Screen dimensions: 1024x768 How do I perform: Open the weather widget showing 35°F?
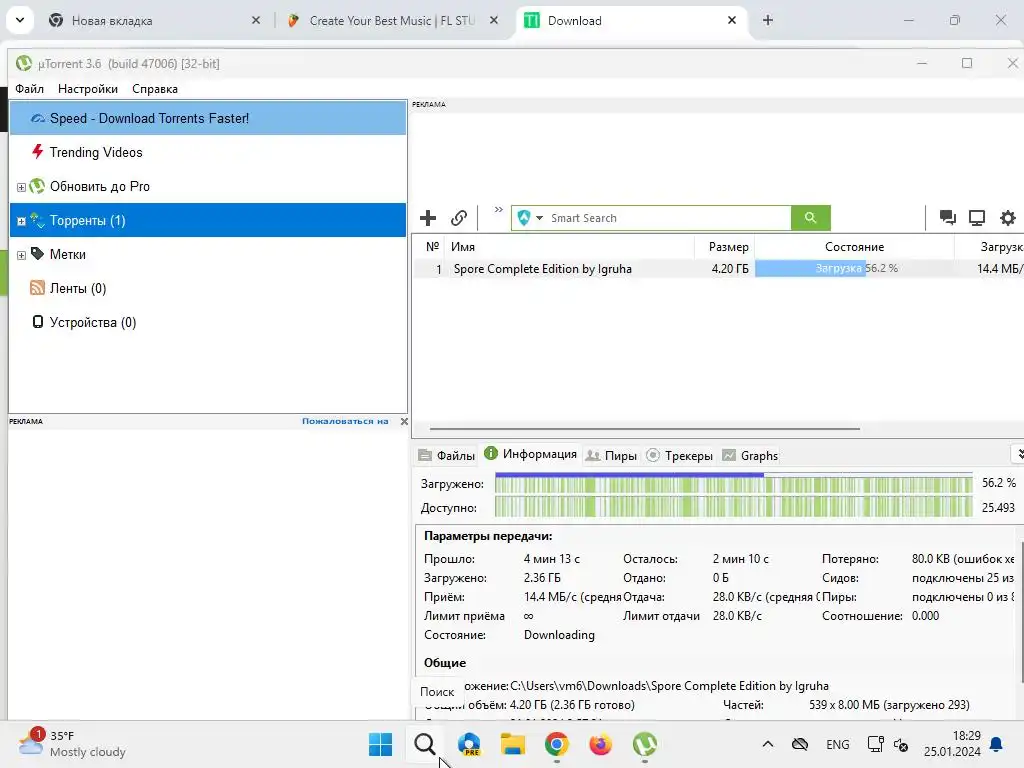coord(72,744)
